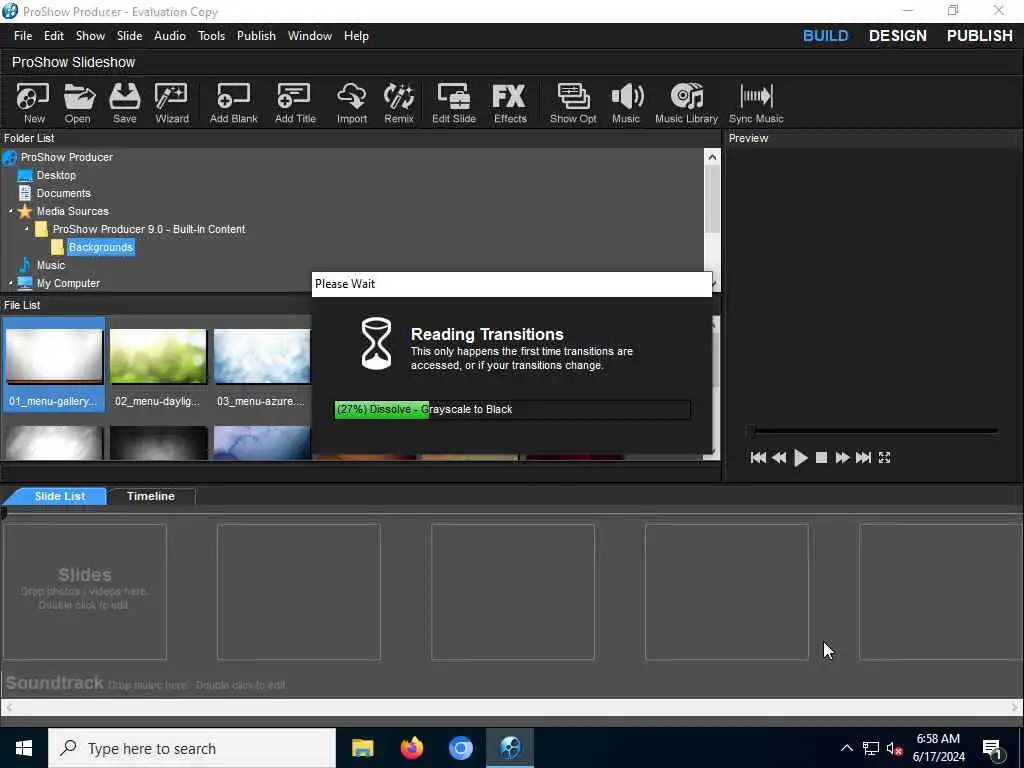Open the Help menu
This screenshot has width=1024, height=768.
click(356, 36)
